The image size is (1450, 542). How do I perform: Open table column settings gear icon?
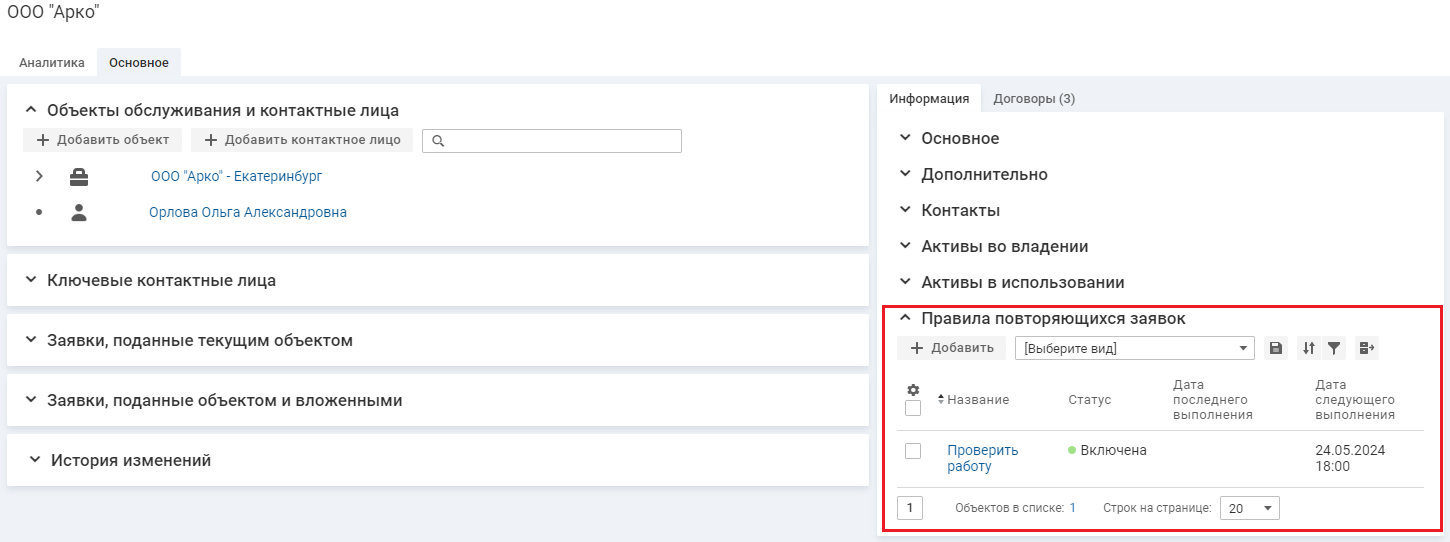point(912,390)
